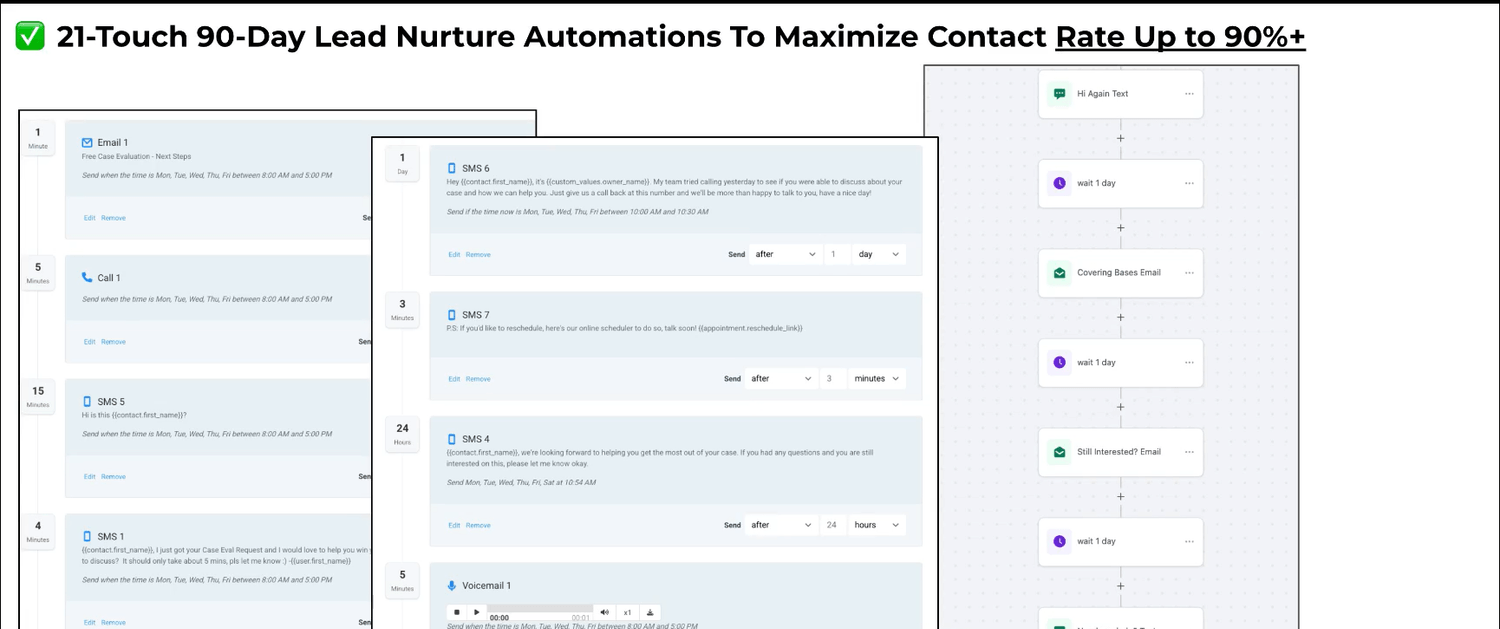Screen dimensions: 1500x629
Task: Click the mobile icon next to SMS 6
Action: [x=451, y=168]
